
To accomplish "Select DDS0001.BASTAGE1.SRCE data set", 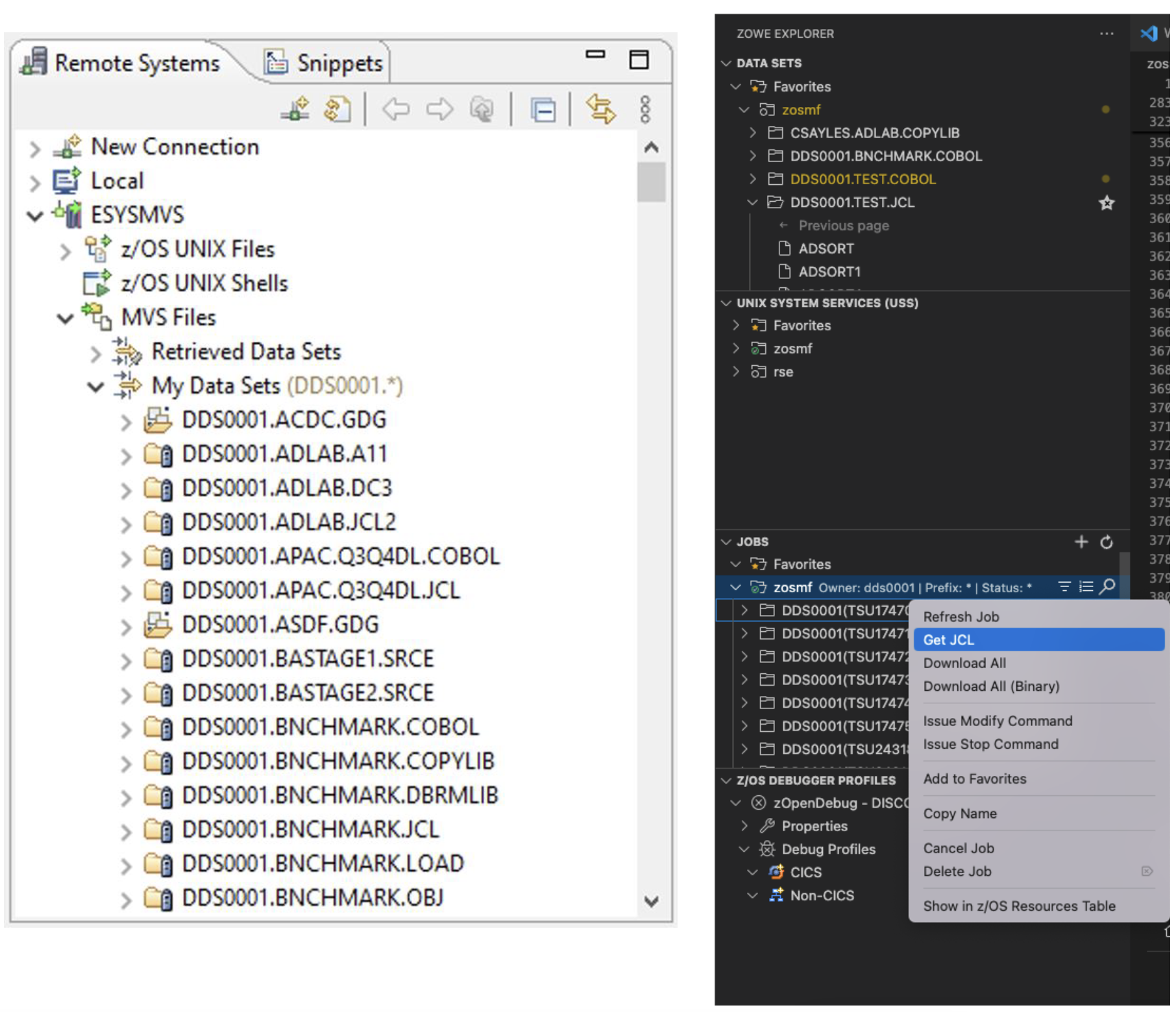I will click(x=308, y=658).
